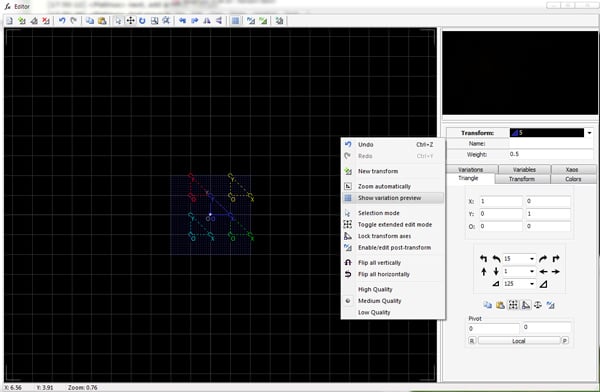
Task: Click the pivot crosshair icon in Triangle panel
Action: (538, 305)
